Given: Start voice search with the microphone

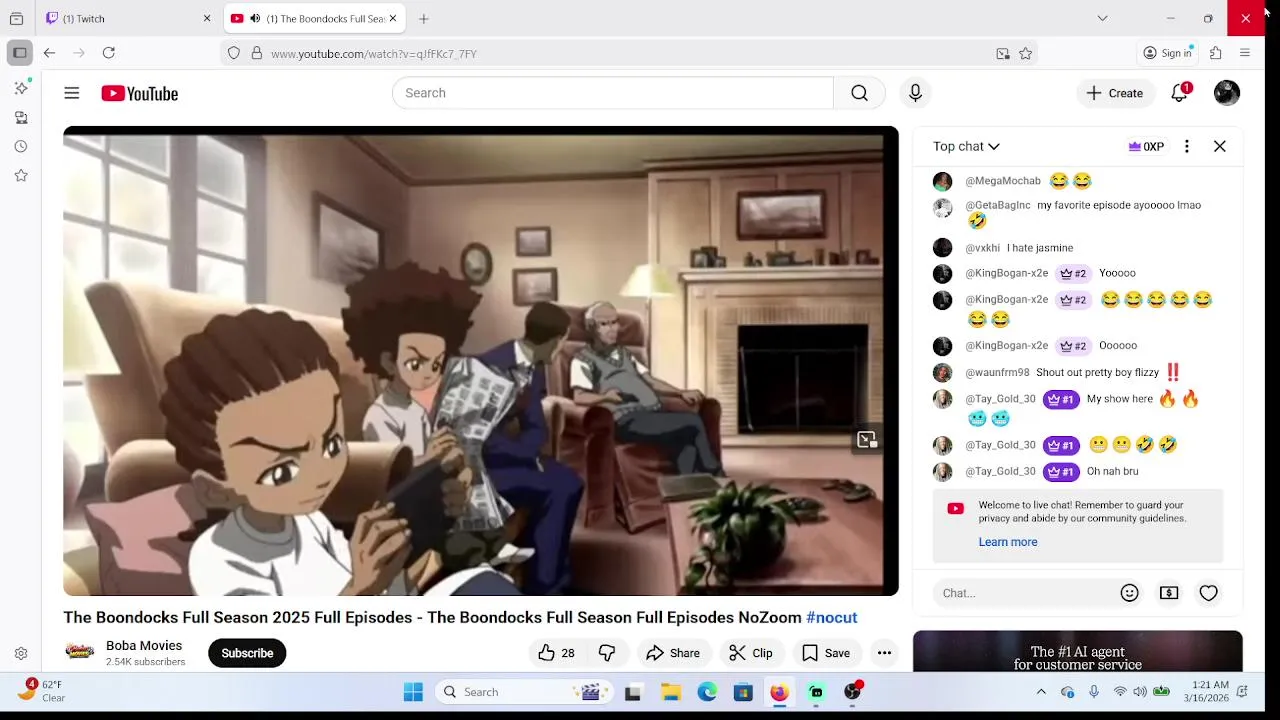Looking at the screenshot, I should (915, 93).
